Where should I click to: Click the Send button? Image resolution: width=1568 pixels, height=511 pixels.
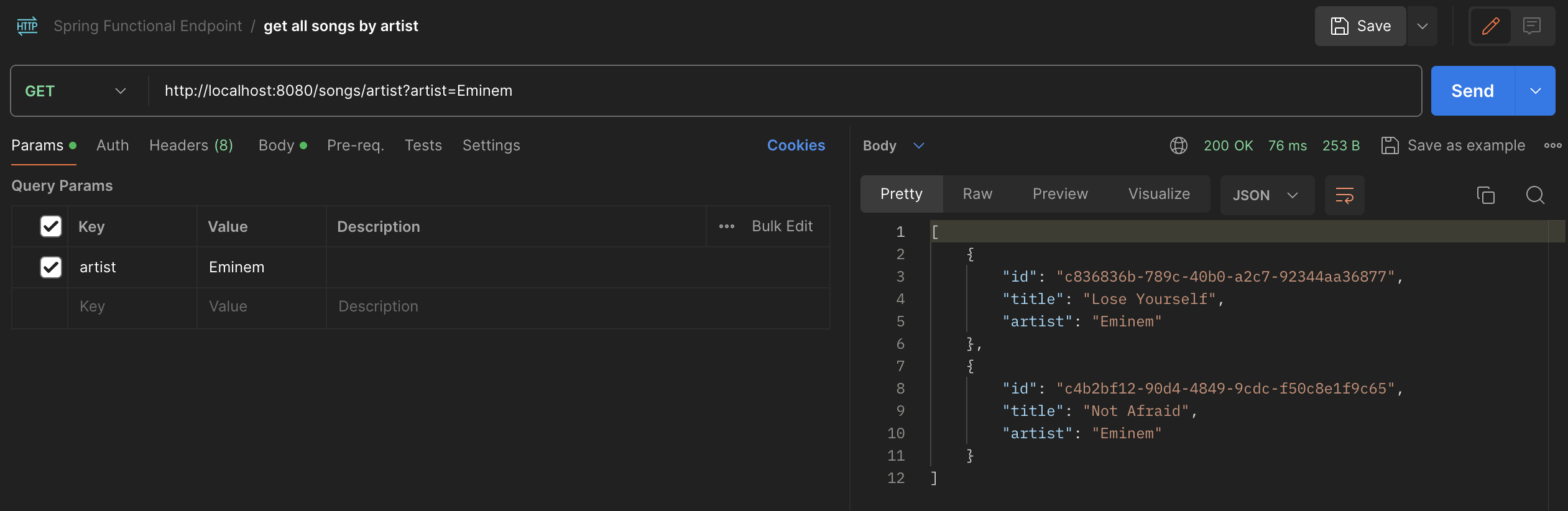pos(1472,91)
